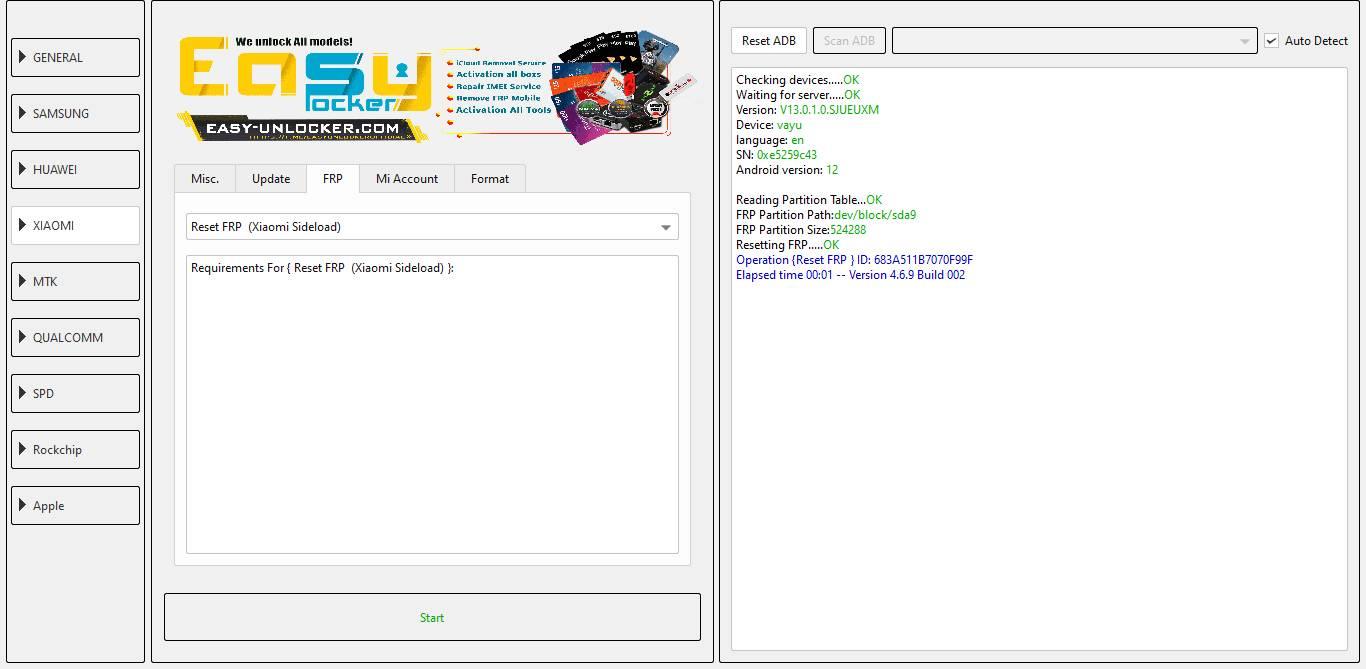1366x669 pixels.
Task: Click the 'SN: 0xe5259c43' log line
Action: click(776, 155)
